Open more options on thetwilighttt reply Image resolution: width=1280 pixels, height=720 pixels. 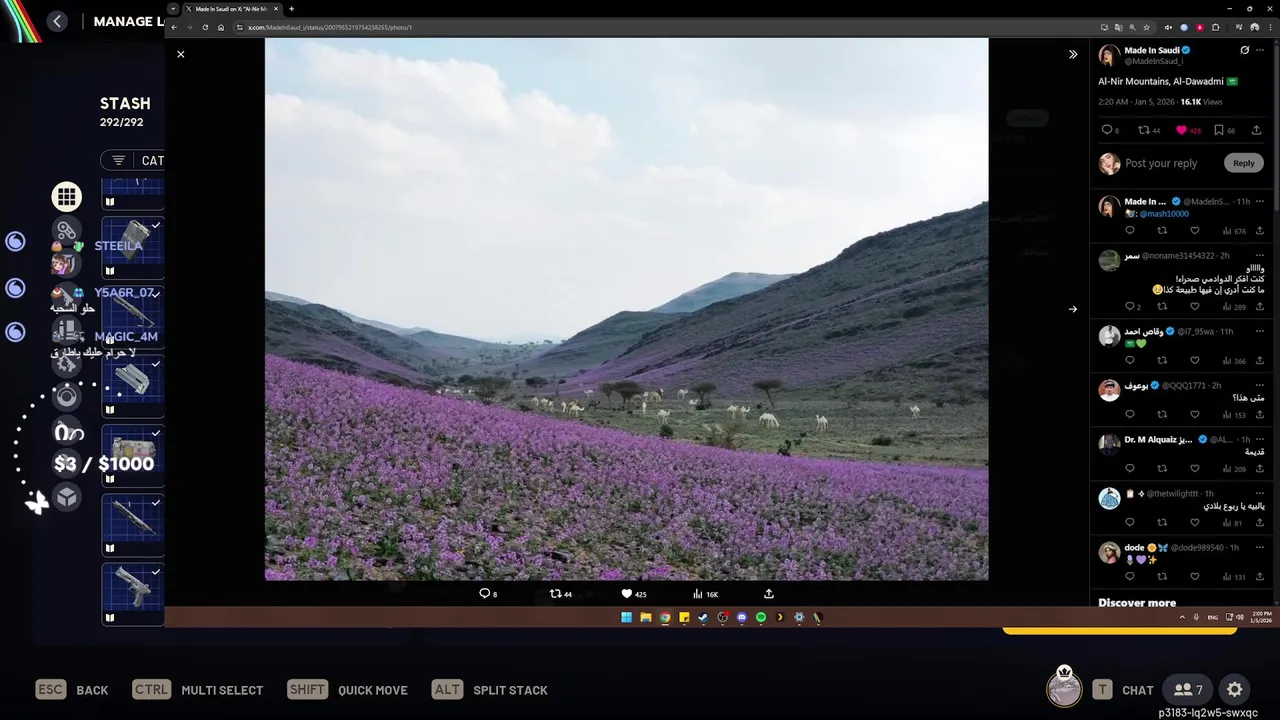coord(1260,493)
